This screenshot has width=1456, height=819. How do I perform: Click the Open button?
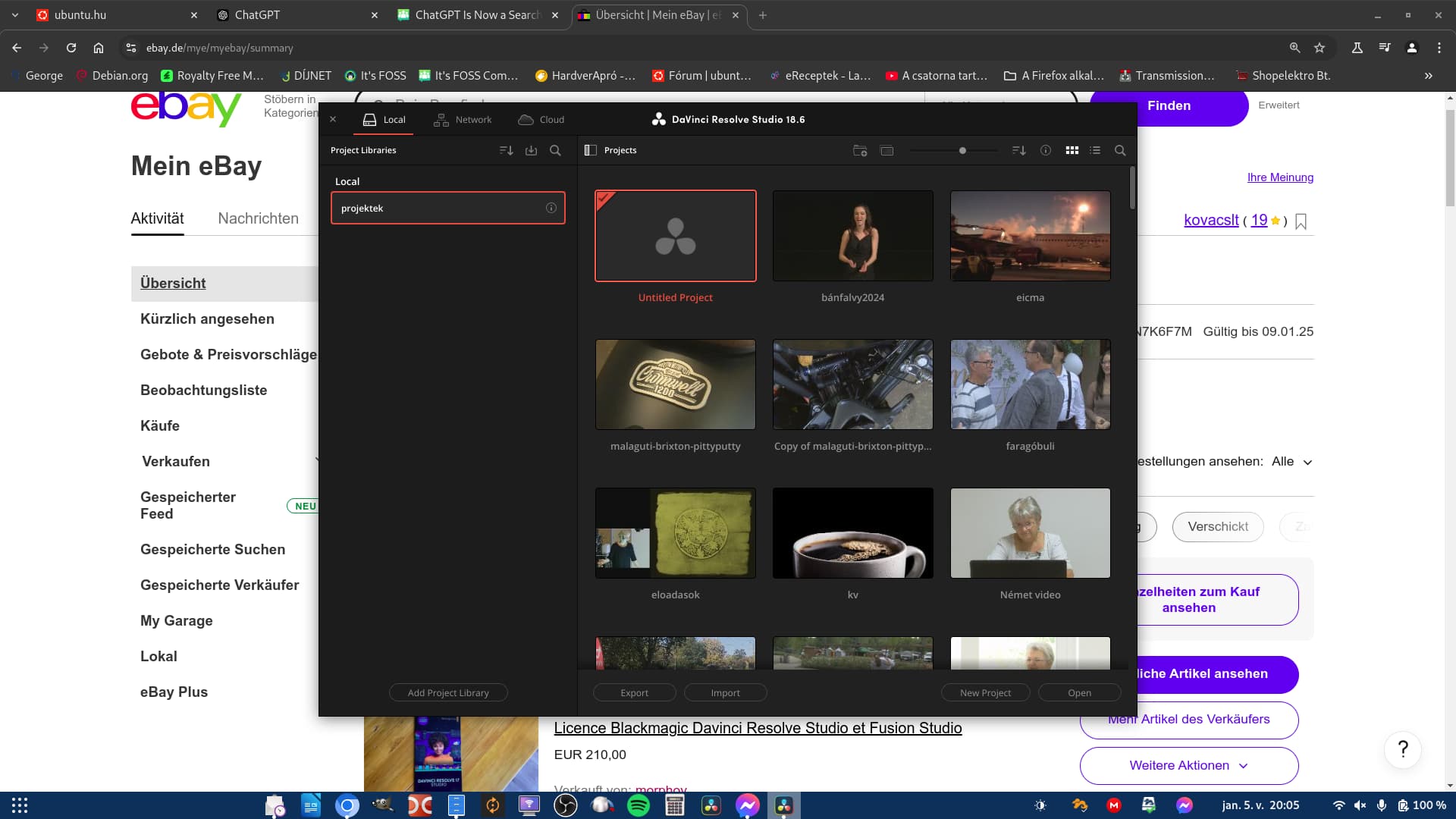[1080, 692]
